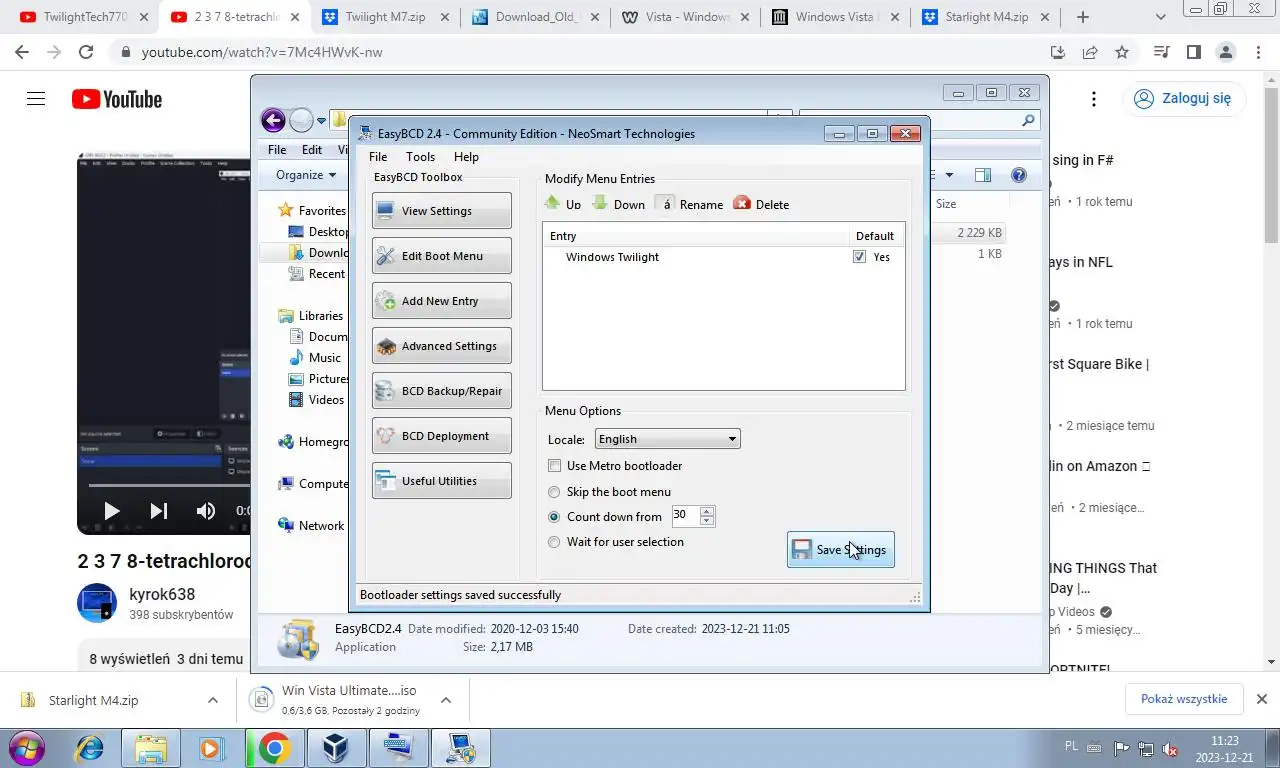Click Explorer help question mark icon
Image resolution: width=1280 pixels, height=768 pixels.
pos(1019,175)
